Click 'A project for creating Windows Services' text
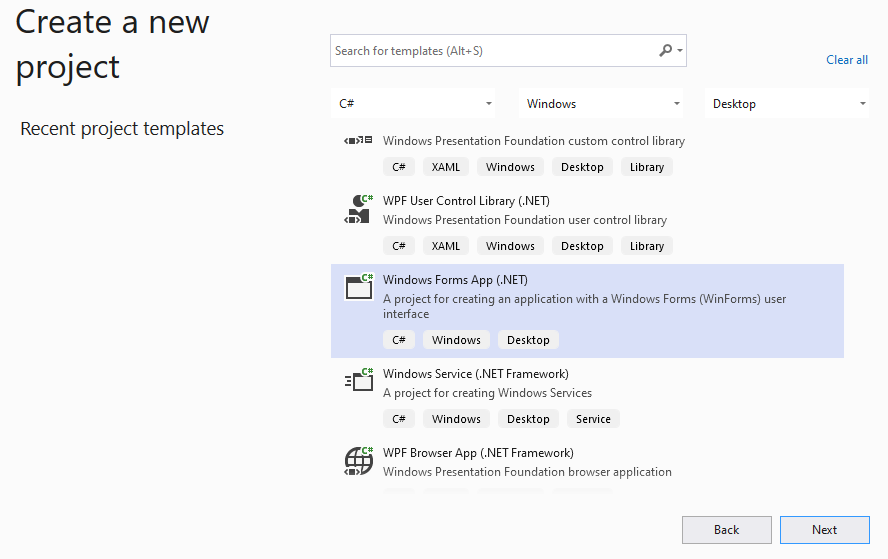The height and width of the screenshot is (559, 888). (487, 392)
